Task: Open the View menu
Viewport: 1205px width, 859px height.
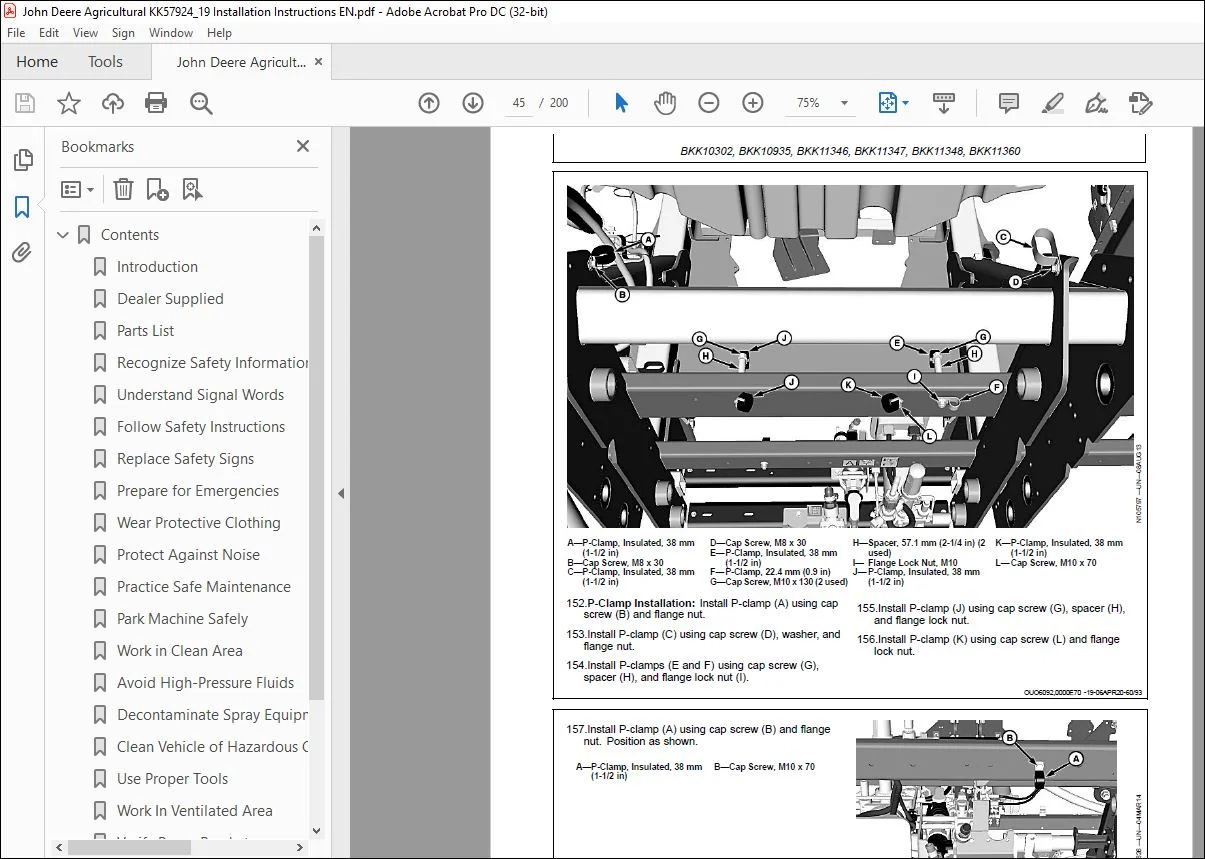Action: pyautogui.click(x=86, y=33)
